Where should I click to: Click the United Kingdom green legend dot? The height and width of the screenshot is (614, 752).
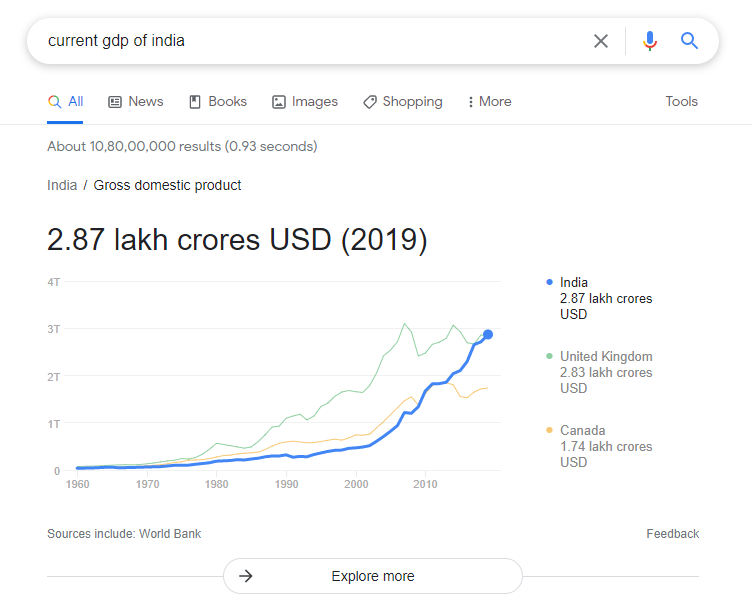click(549, 357)
